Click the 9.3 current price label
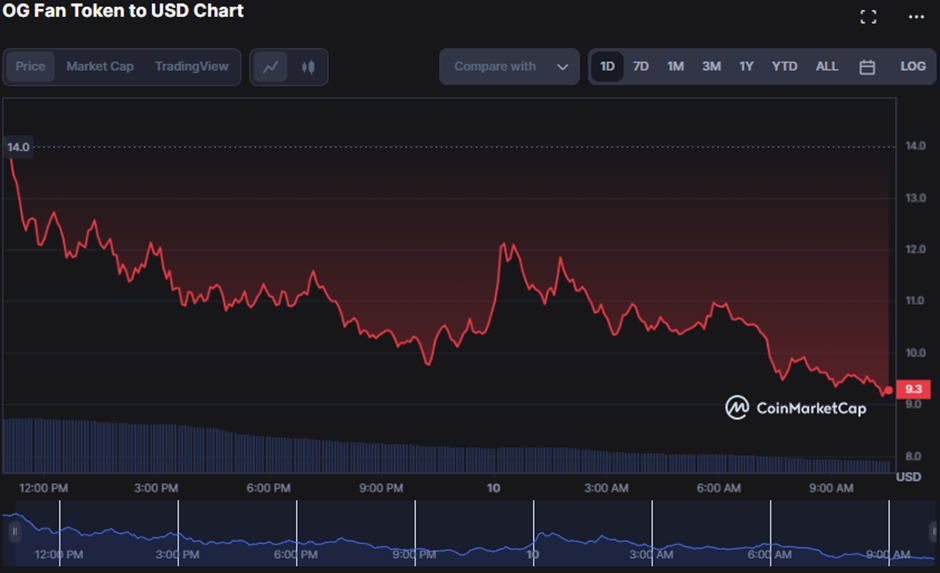Viewport: 940px width, 573px height. (x=913, y=389)
